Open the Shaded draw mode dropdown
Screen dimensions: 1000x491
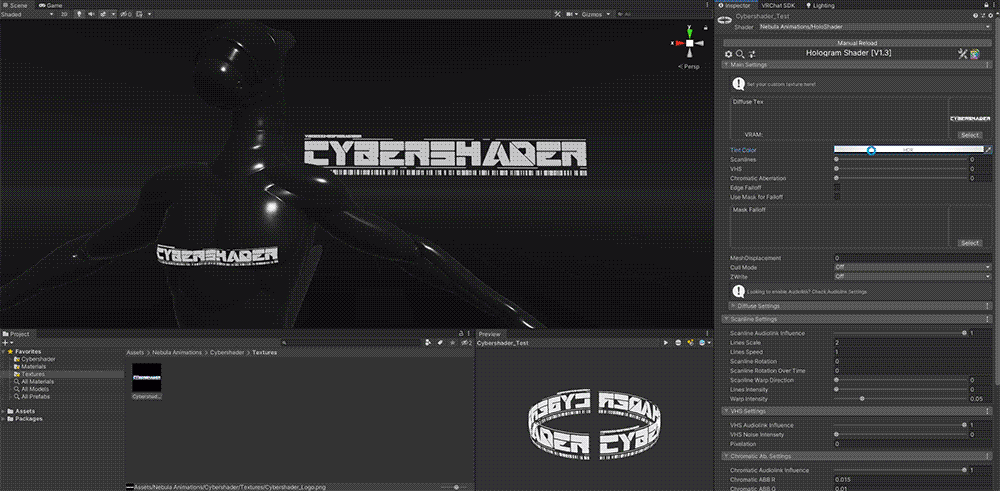click(x=27, y=13)
